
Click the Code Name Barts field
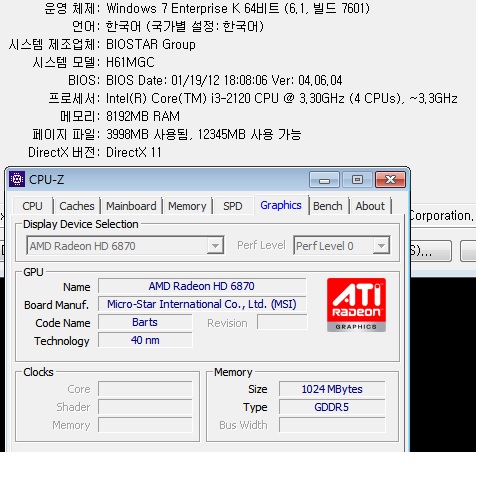pyautogui.click(x=145, y=322)
